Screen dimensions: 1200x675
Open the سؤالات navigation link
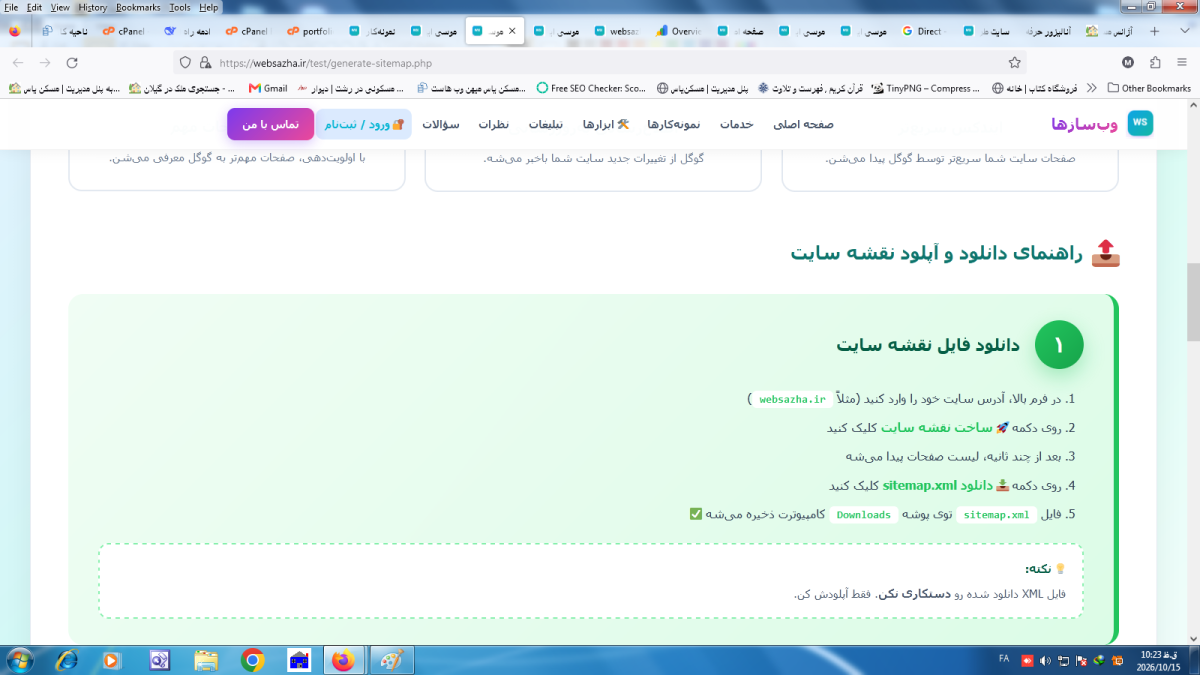[x=441, y=124]
